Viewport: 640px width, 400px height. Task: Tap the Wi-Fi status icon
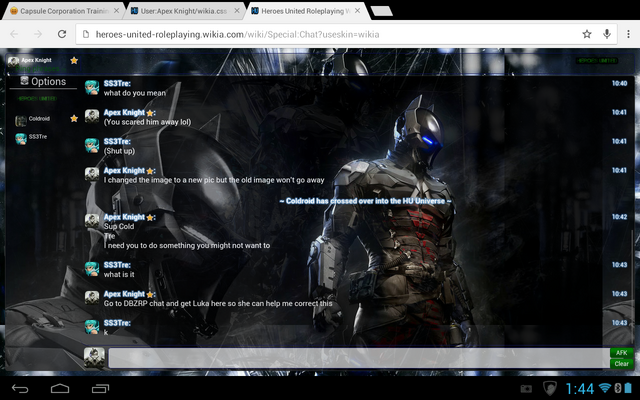click(604, 388)
